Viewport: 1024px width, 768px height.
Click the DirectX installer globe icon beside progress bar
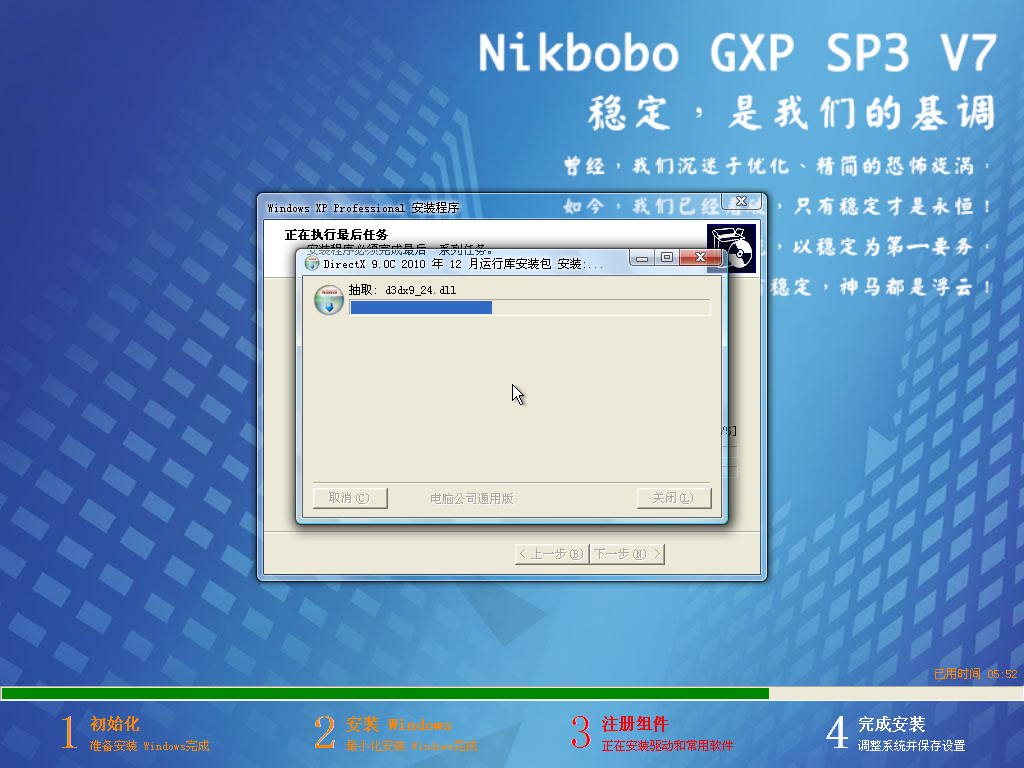pyautogui.click(x=329, y=300)
